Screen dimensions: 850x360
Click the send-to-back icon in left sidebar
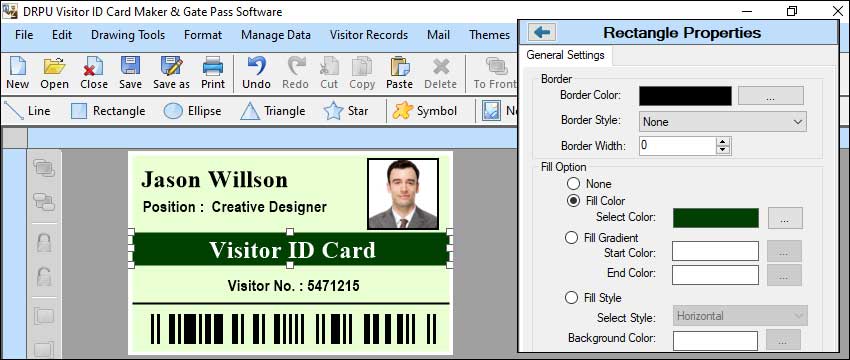pyautogui.click(x=44, y=202)
